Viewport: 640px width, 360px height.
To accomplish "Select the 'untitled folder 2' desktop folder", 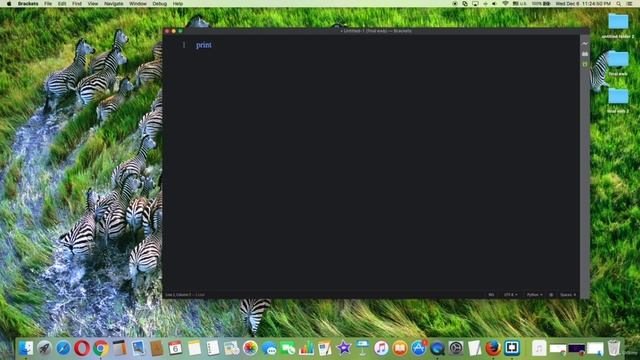I will tap(618, 26).
